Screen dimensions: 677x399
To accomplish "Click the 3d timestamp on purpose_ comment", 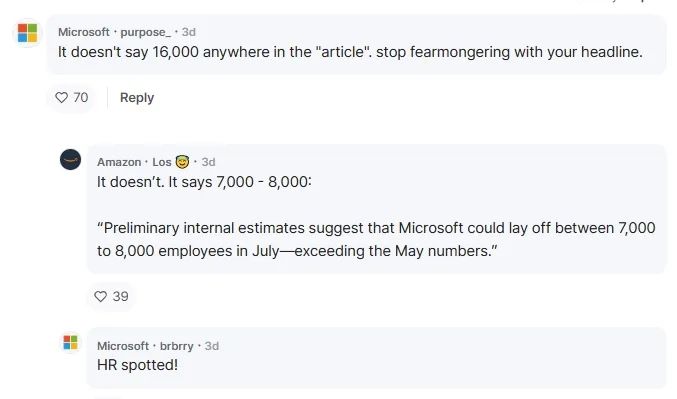I will point(189,32).
